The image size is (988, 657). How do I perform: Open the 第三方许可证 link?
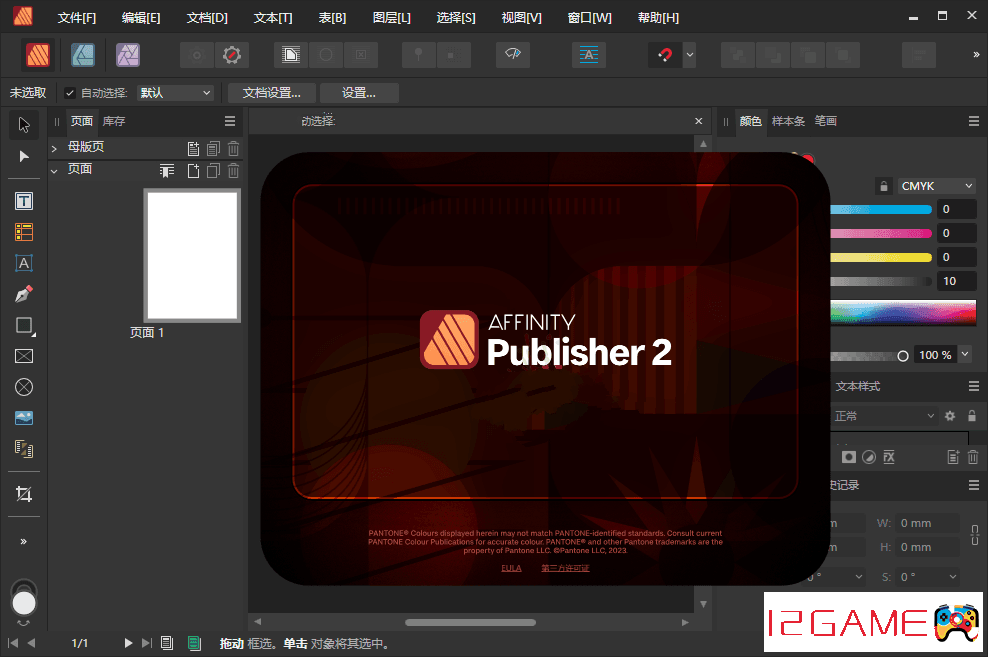click(565, 568)
